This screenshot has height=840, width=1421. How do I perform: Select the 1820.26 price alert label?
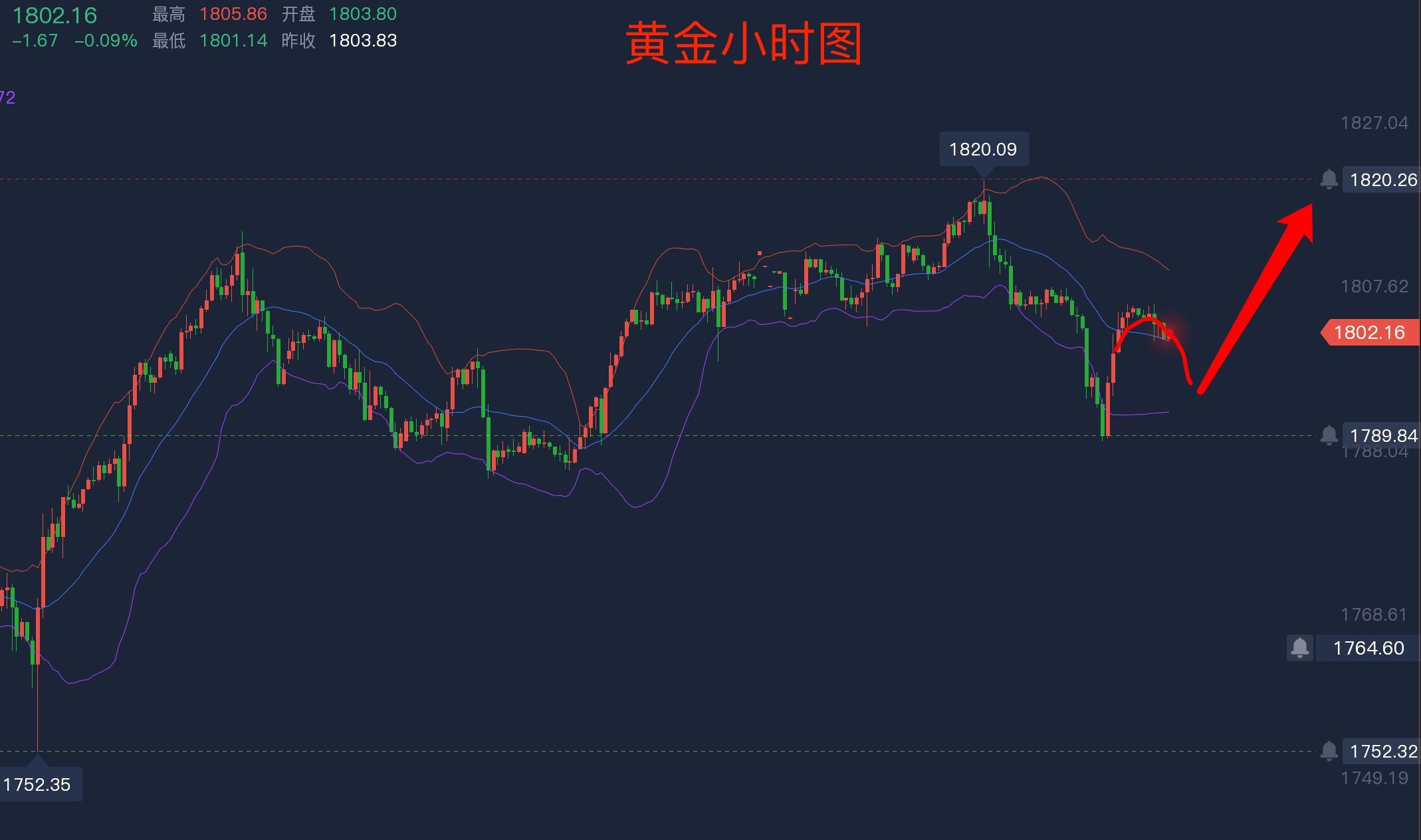[1382, 179]
